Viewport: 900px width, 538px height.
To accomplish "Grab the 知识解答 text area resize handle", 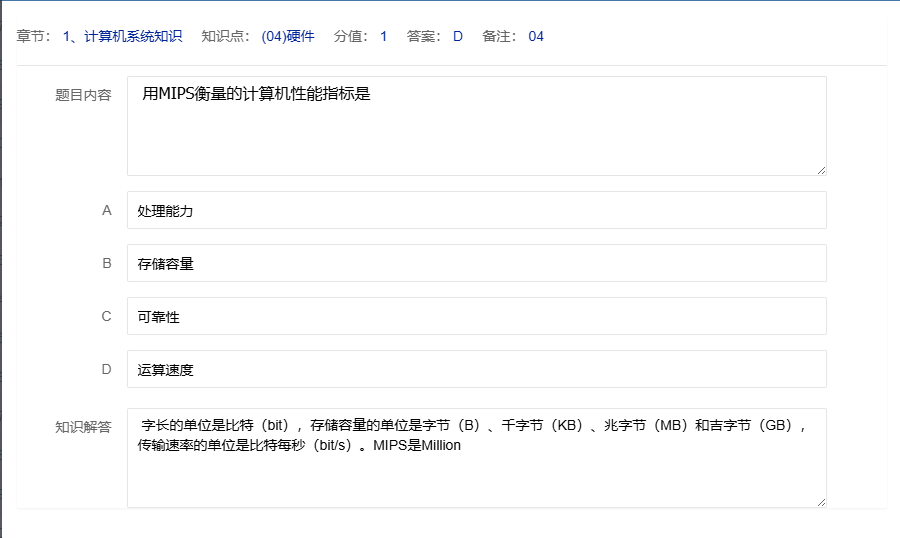I will pyautogui.click(x=821, y=502).
